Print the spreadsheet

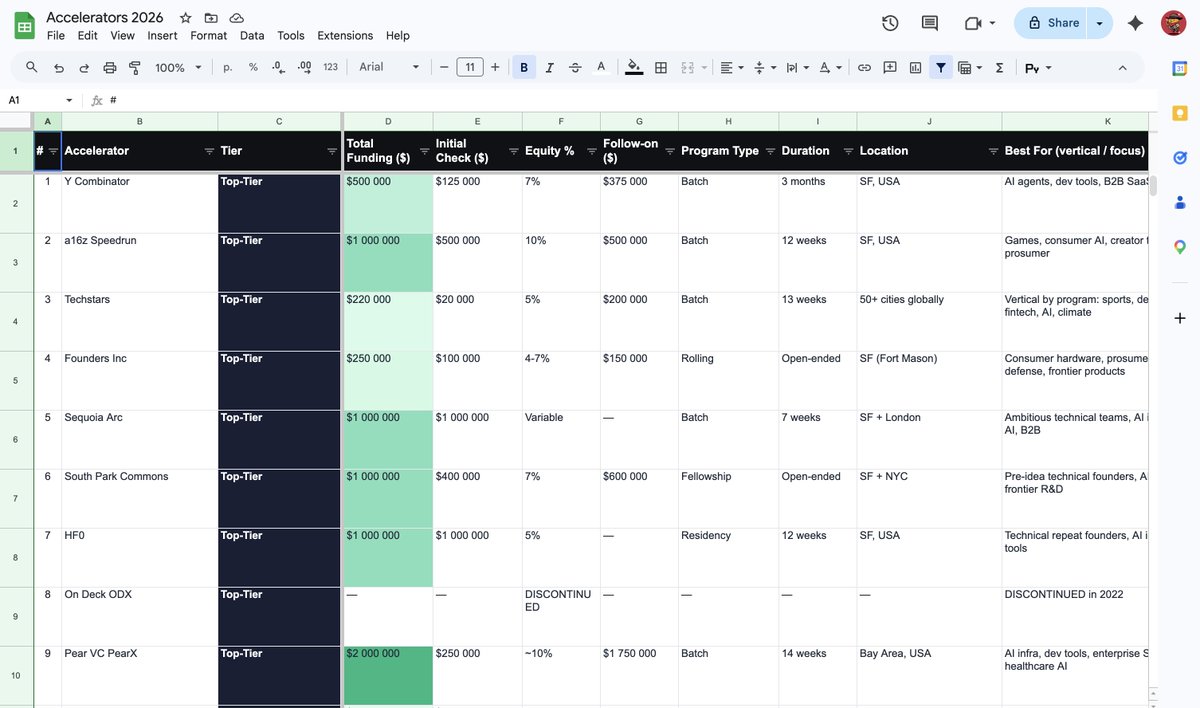pyautogui.click(x=110, y=67)
